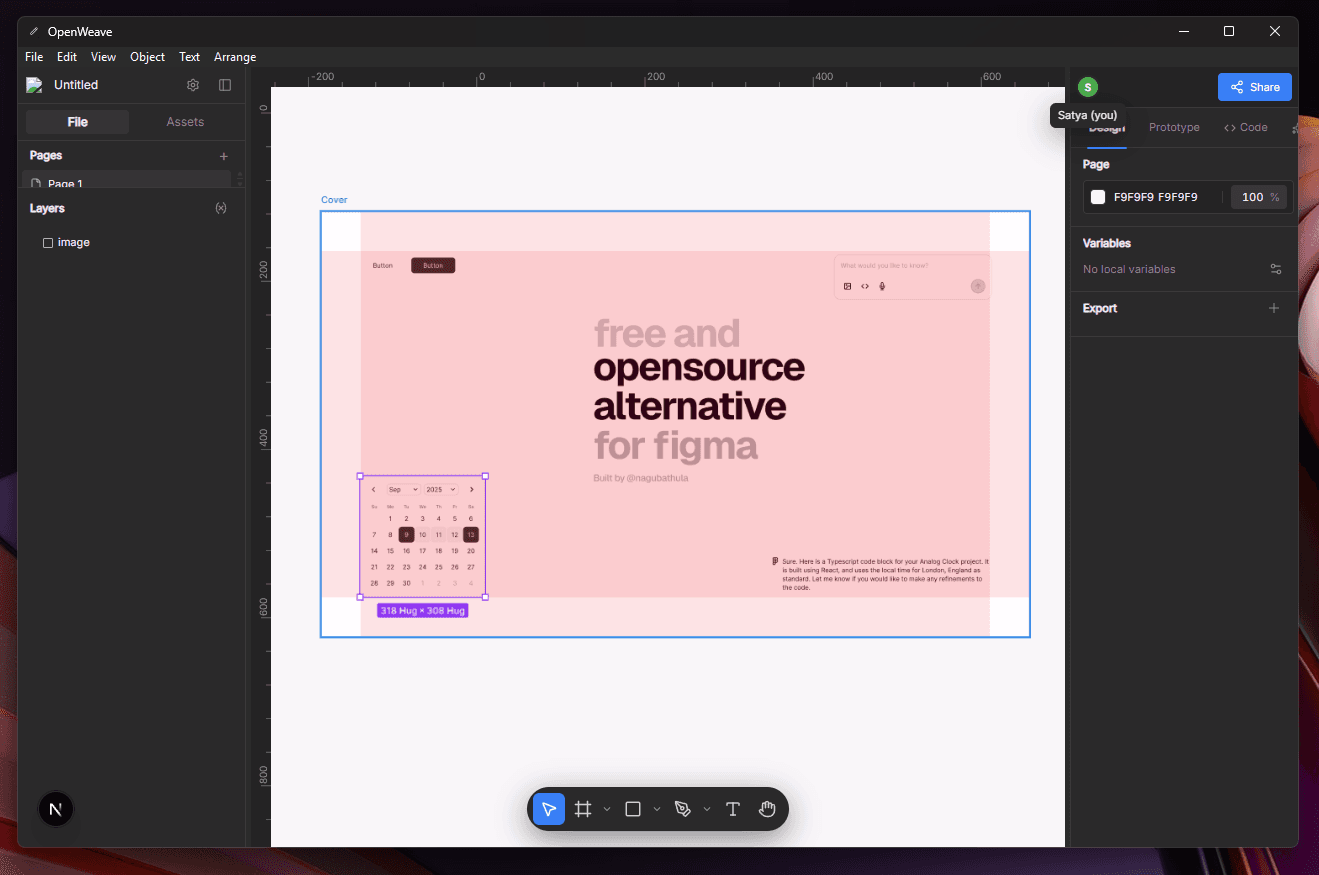The width and height of the screenshot is (1319, 875).
Task: Switch to the File tab
Action: pyautogui.click(x=77, y=122)
